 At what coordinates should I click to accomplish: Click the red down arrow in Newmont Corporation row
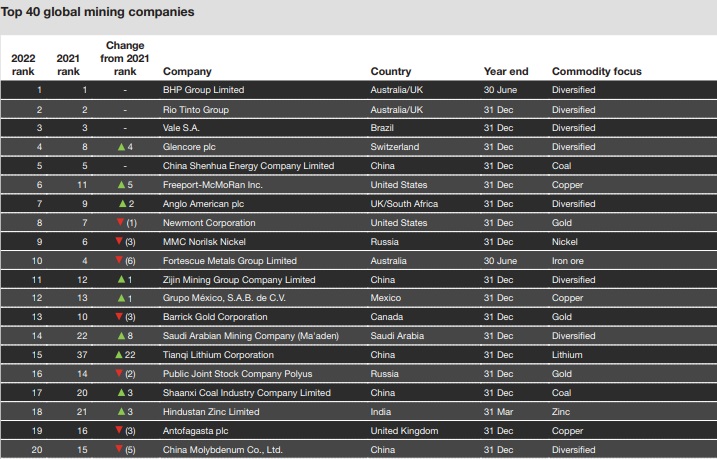[x=118, y=222]
